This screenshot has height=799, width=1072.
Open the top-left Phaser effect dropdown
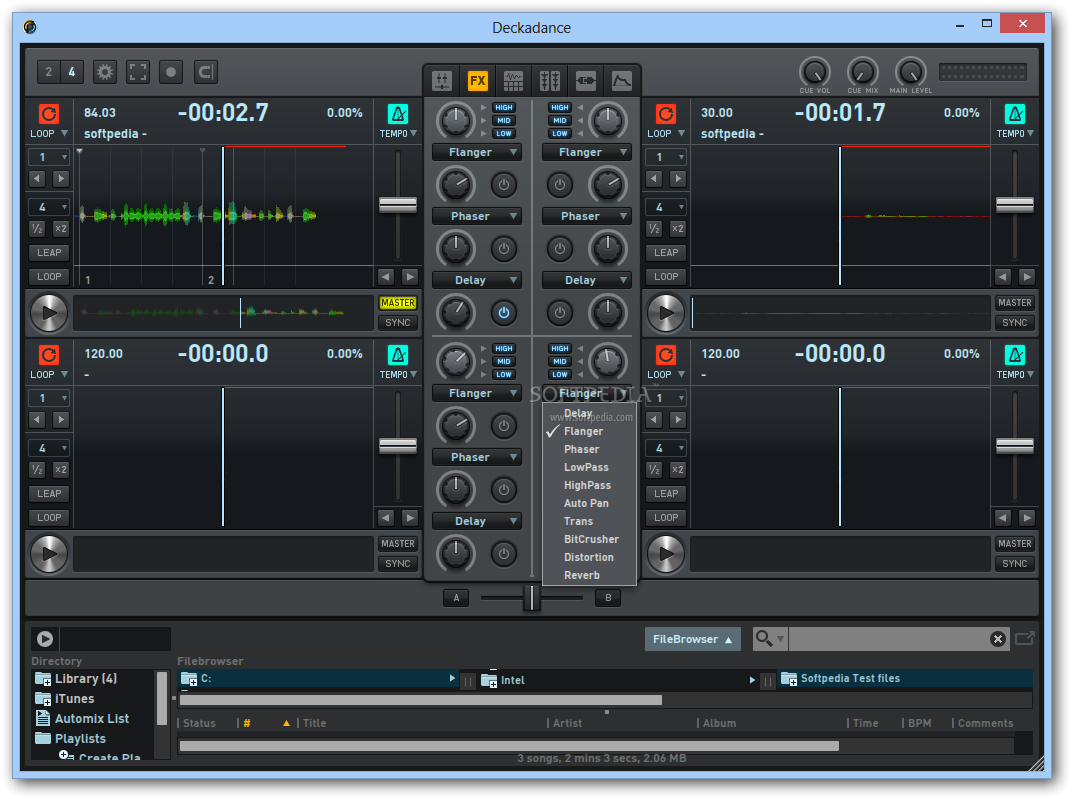click(x=477, y=216)
